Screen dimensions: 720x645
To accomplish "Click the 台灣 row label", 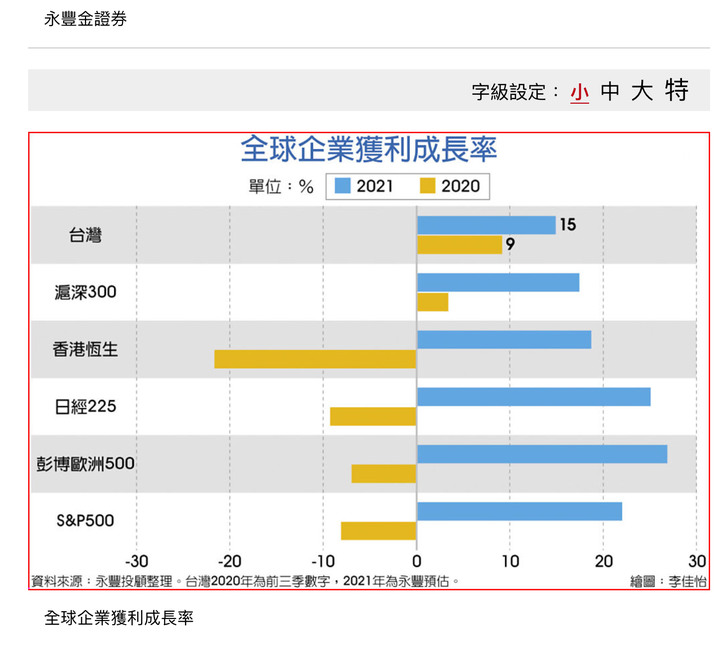I will [x=85, y=235].
